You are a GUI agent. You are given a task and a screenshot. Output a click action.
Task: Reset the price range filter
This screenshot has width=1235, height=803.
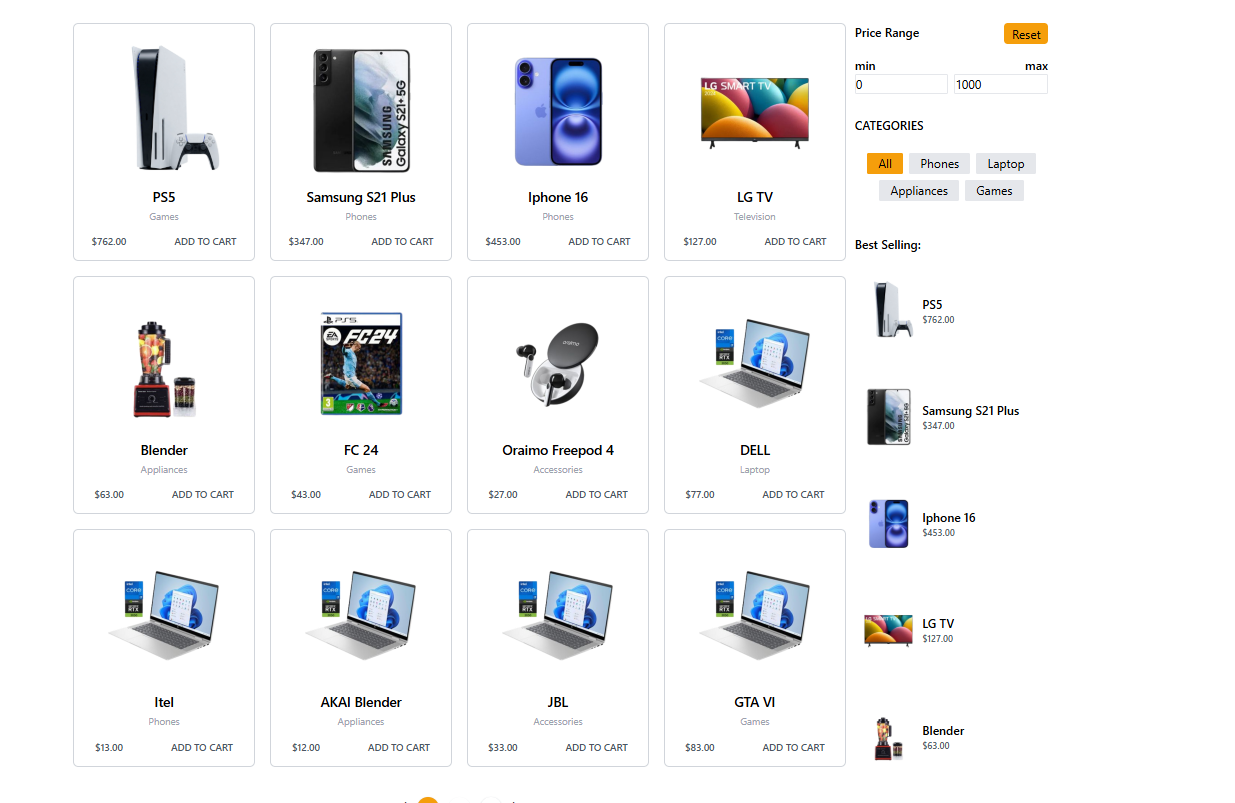1026,34
